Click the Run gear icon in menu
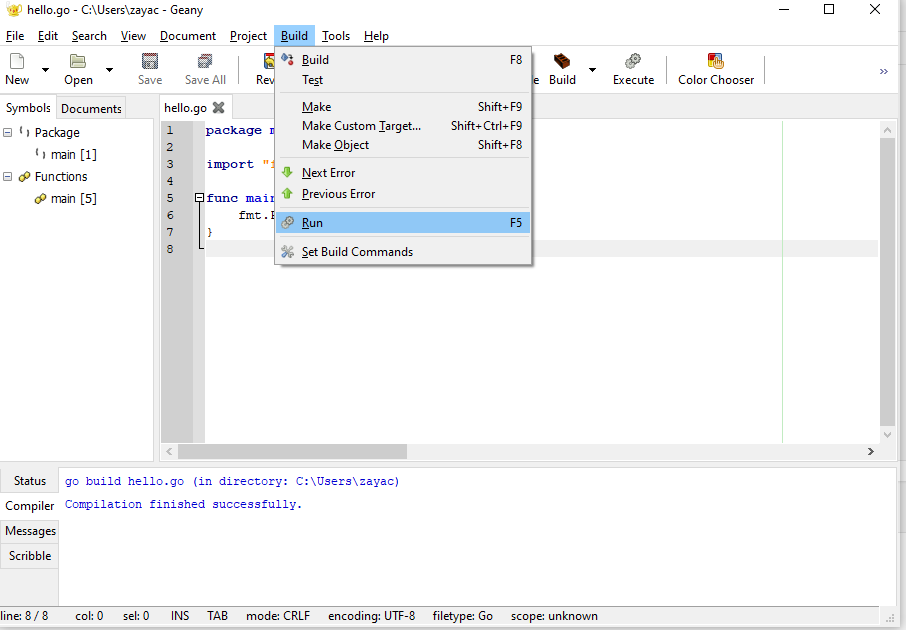 tap(287, 223)
